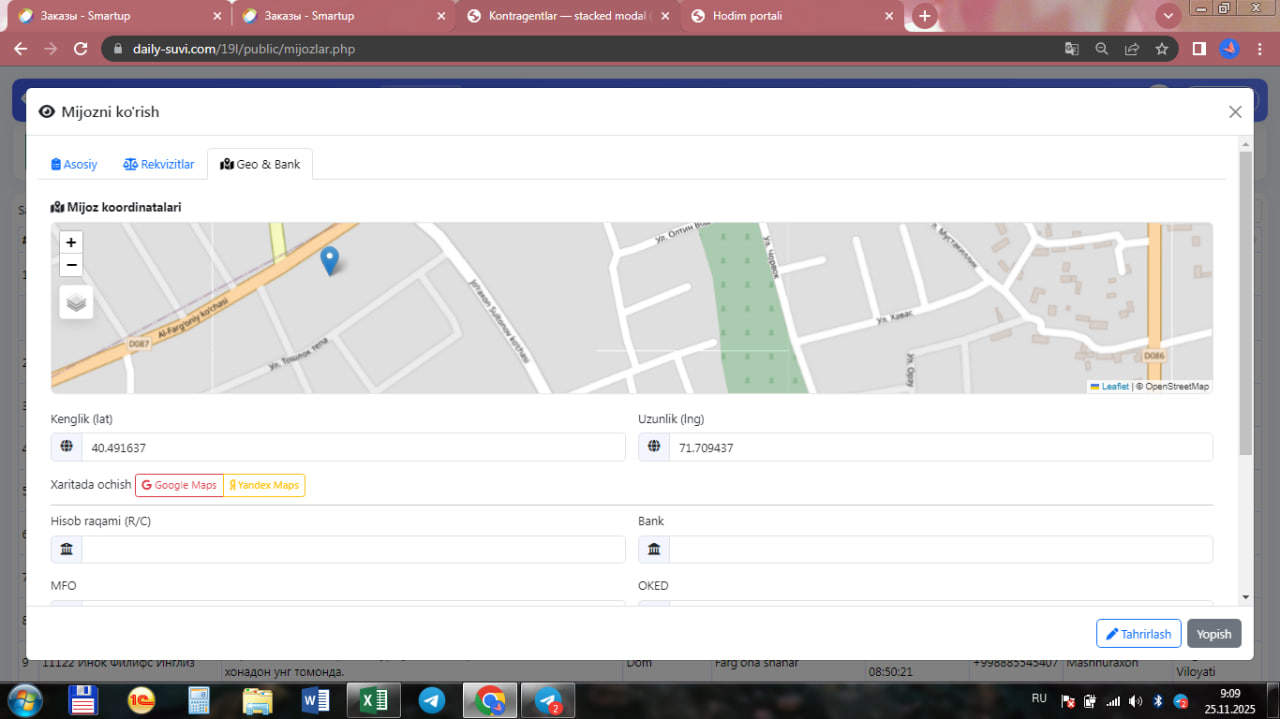Image resolution: width=1280 pixels, height=719 pixels.
Task: Click the Kenglik (lat) input field
Action: click(352, 447)
